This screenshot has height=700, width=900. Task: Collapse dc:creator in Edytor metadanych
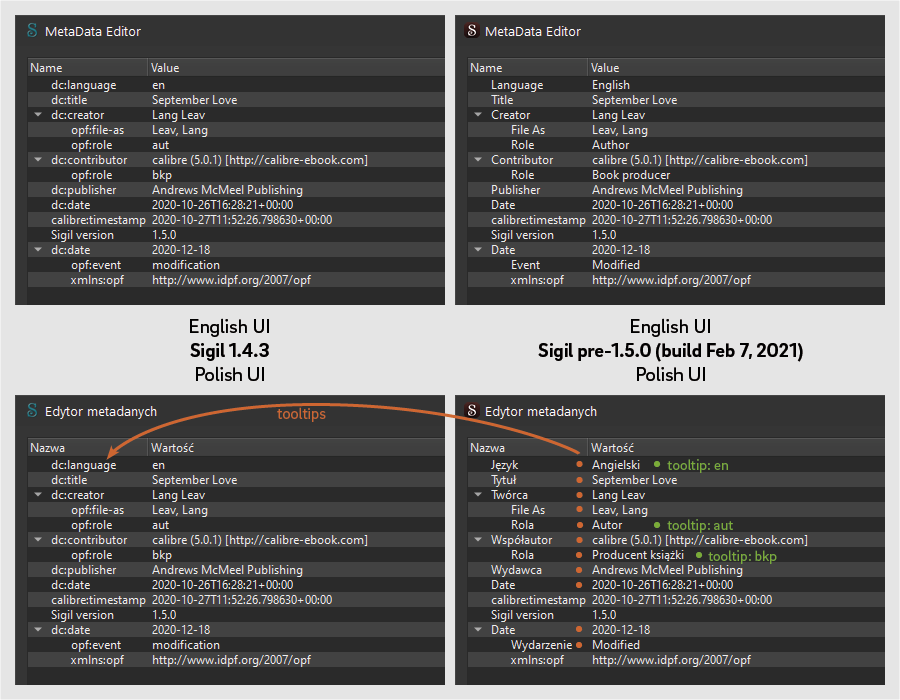click(x=38, y=495)
